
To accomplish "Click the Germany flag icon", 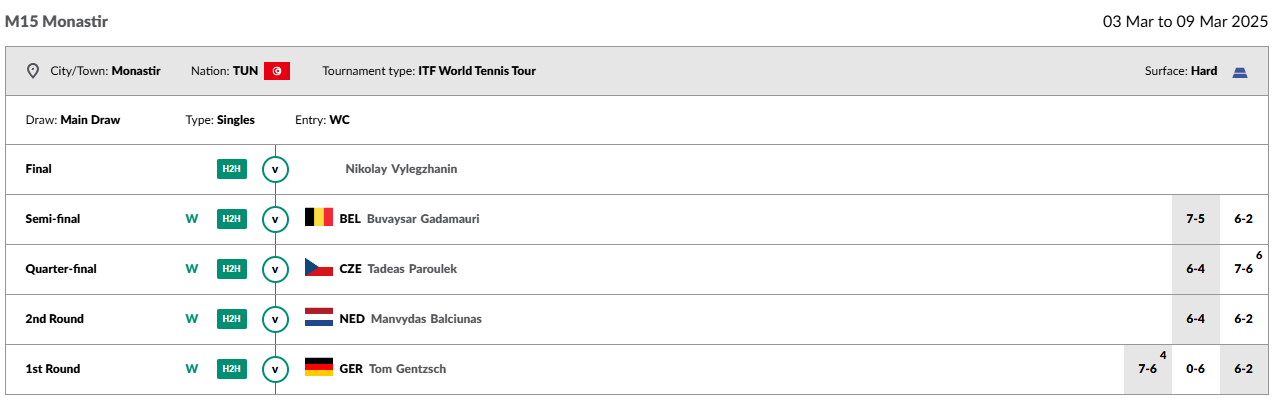I will click(x=319, y=367).
